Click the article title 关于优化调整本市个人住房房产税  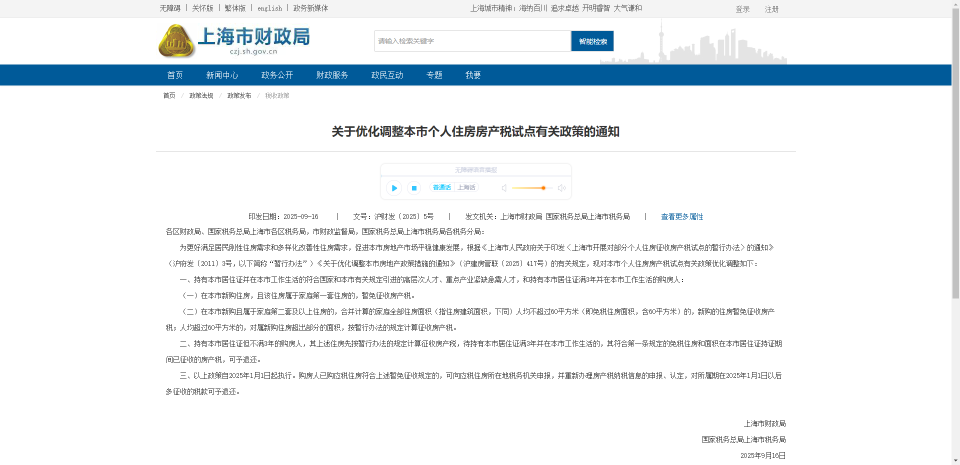(476, 132)
